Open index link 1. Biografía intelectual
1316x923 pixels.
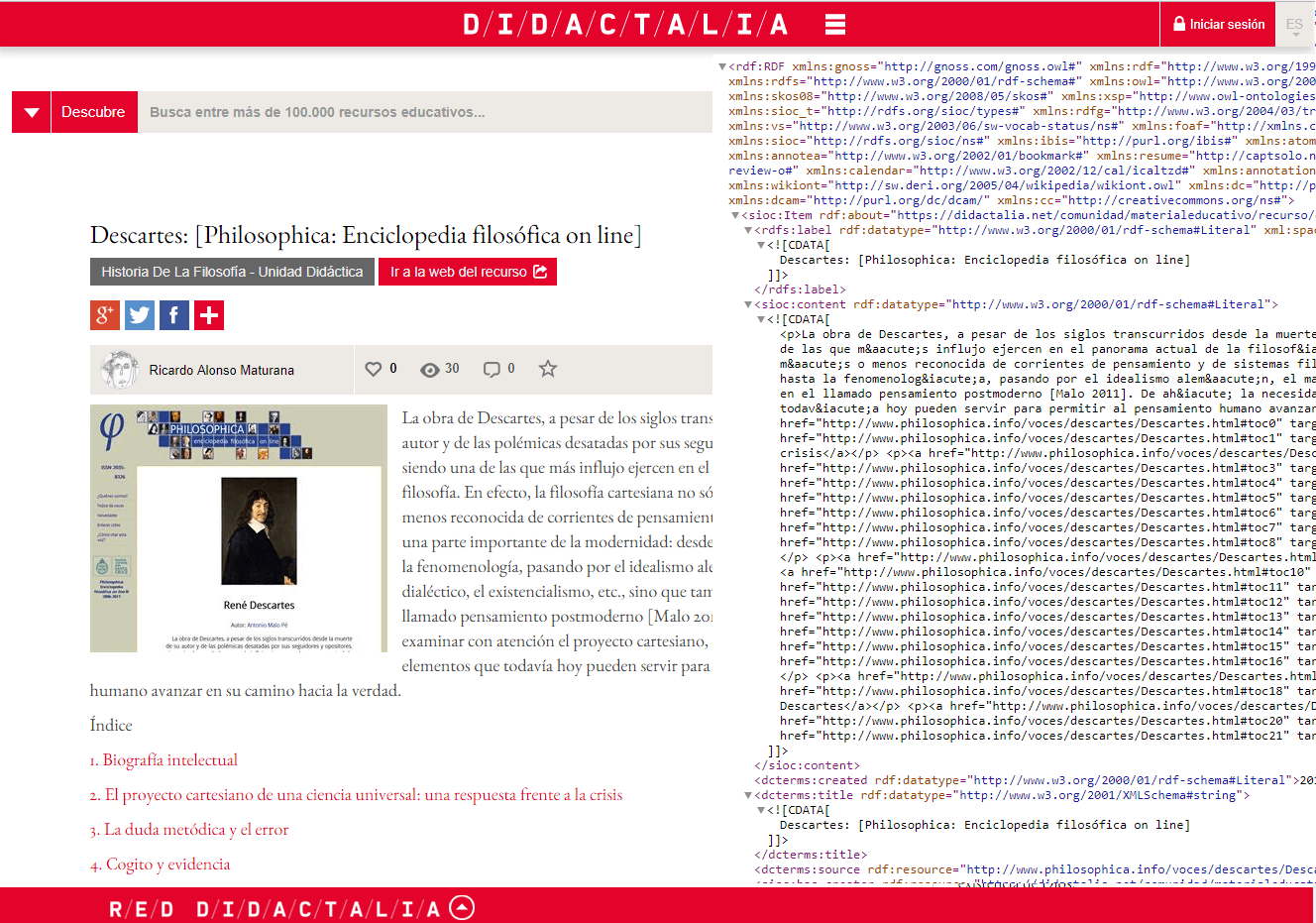coord(164,760)
